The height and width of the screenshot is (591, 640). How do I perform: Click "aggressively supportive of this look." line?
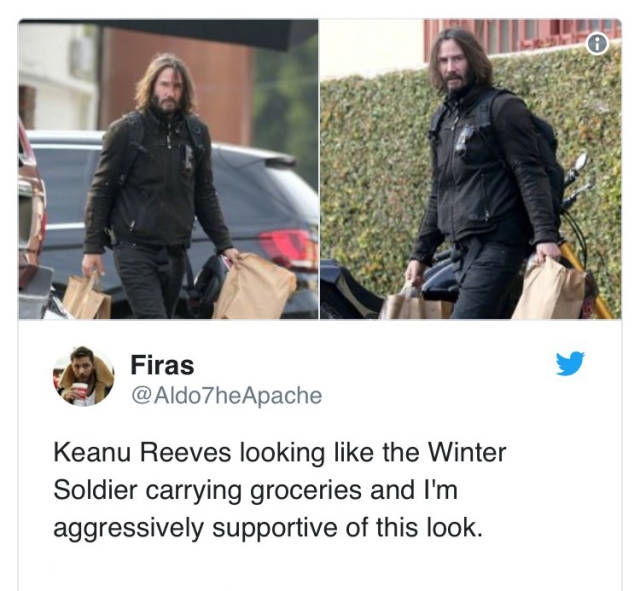pos(268,528)
